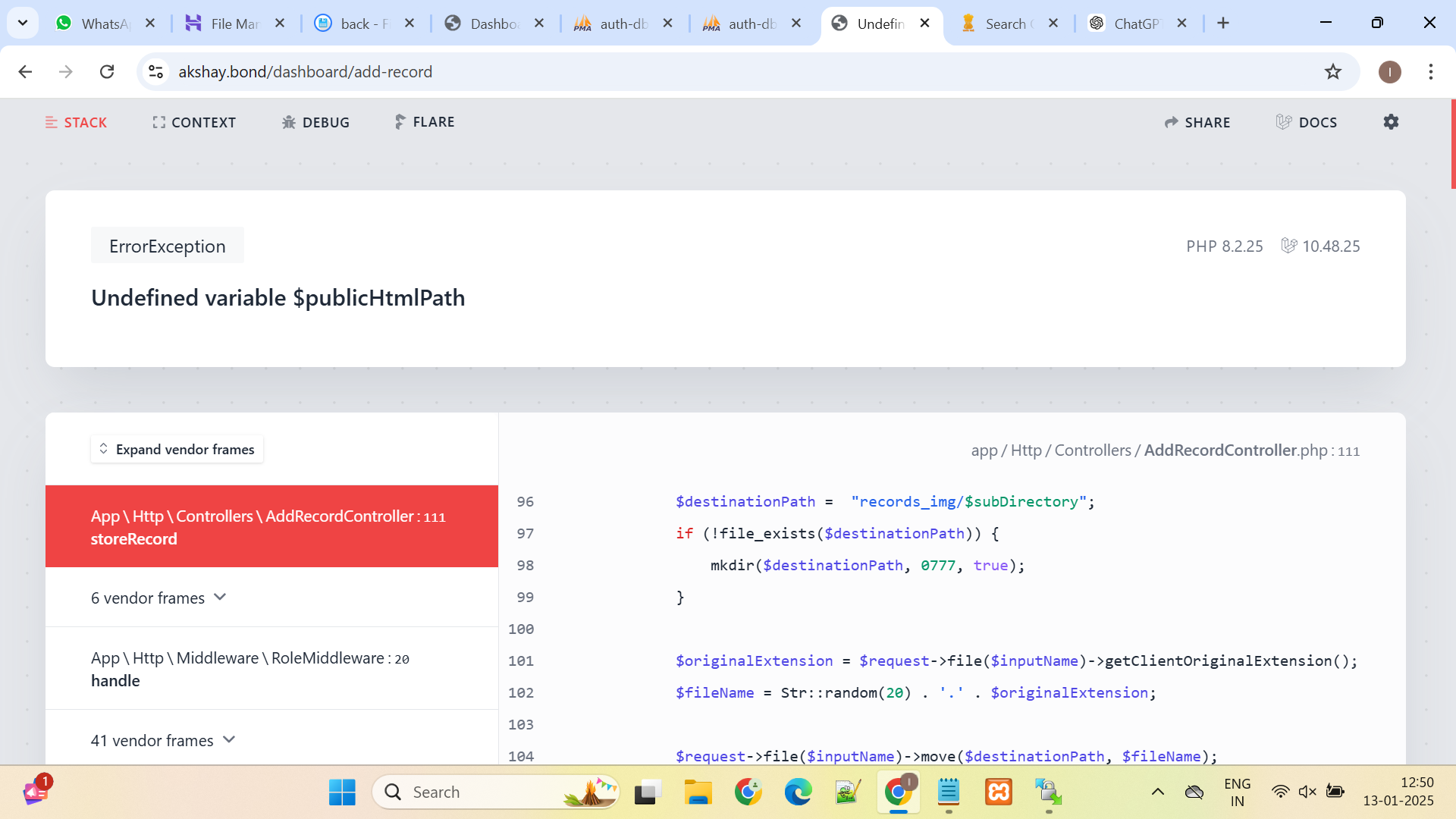This screenshot has height=819, width=1456.
Task: Go forward in browser history
Action: point(66,71)
